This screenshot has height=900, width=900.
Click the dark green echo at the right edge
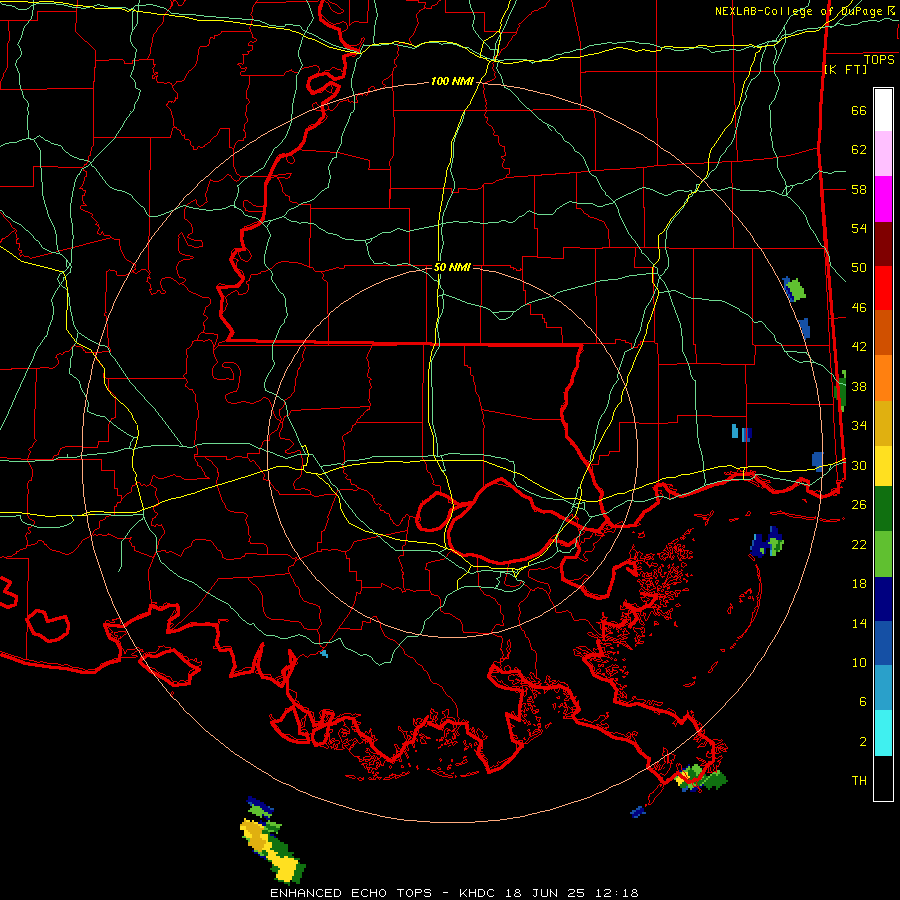(x=840, y=391)
